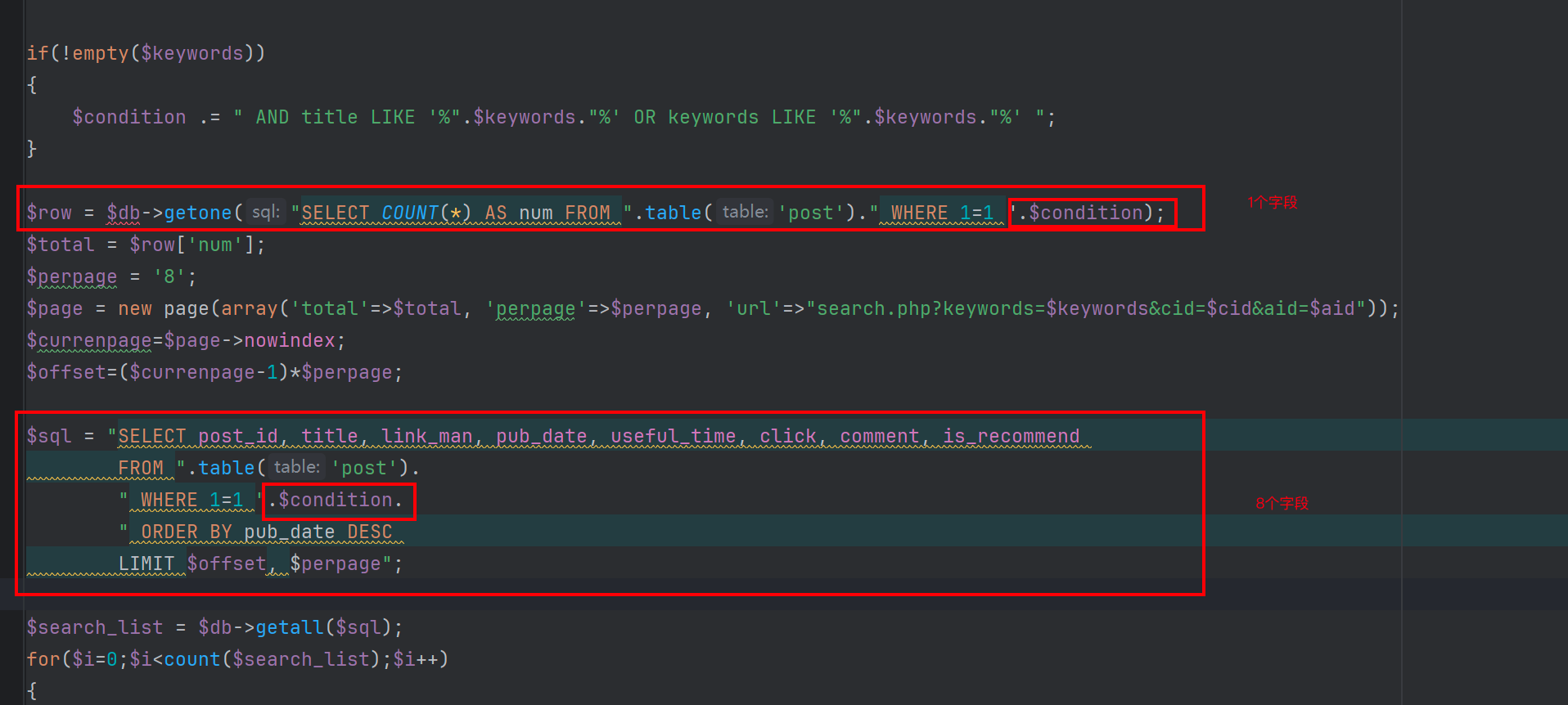
Task: Click the getall method name
Action: coord(290,627)
